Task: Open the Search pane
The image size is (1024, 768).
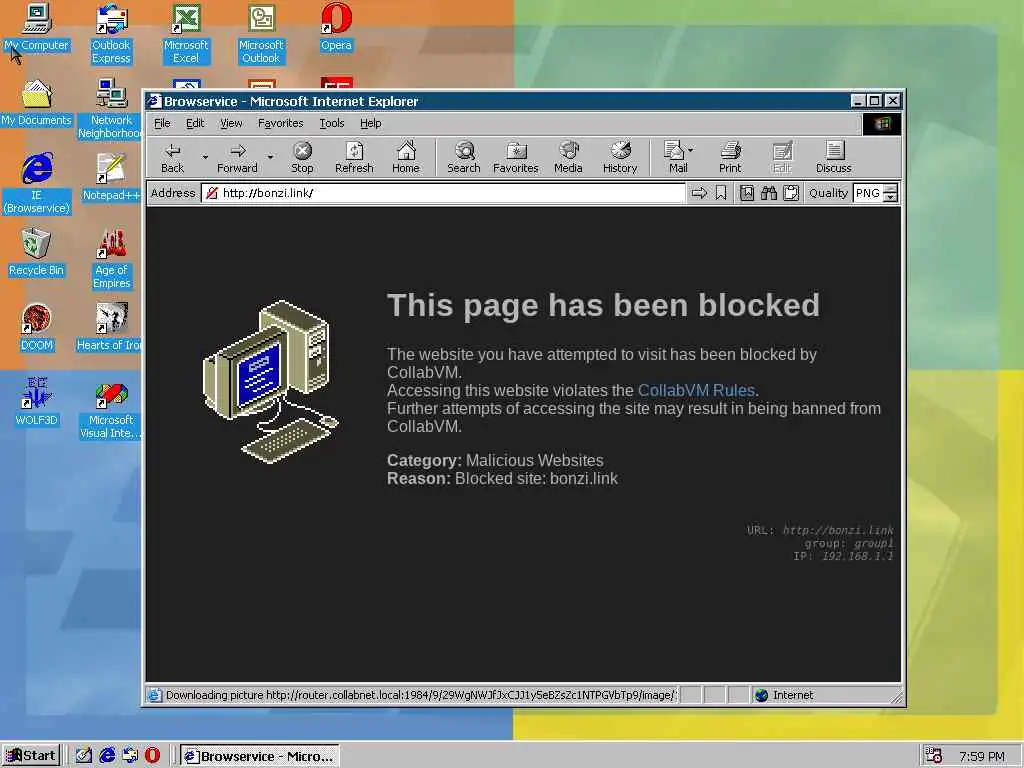Action: [x=464, y=157]
